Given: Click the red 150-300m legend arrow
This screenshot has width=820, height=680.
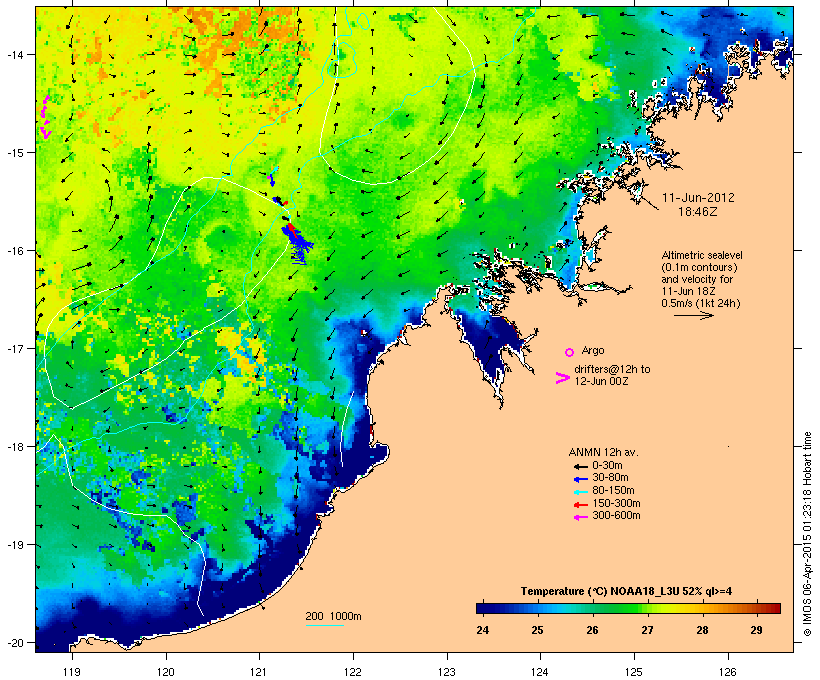Looking at the screenshot, I should [580, 505].
